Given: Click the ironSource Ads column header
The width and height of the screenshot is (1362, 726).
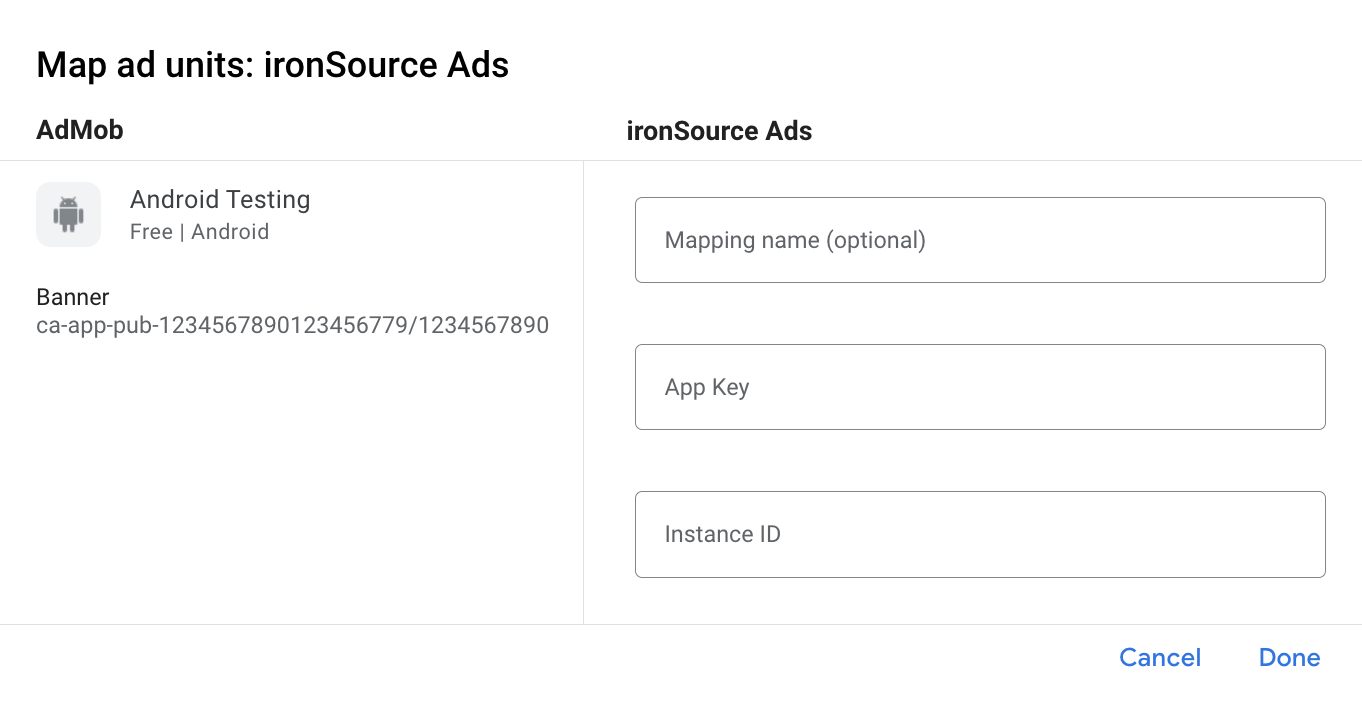Looking at the screenshot, I should coord(719,130).
